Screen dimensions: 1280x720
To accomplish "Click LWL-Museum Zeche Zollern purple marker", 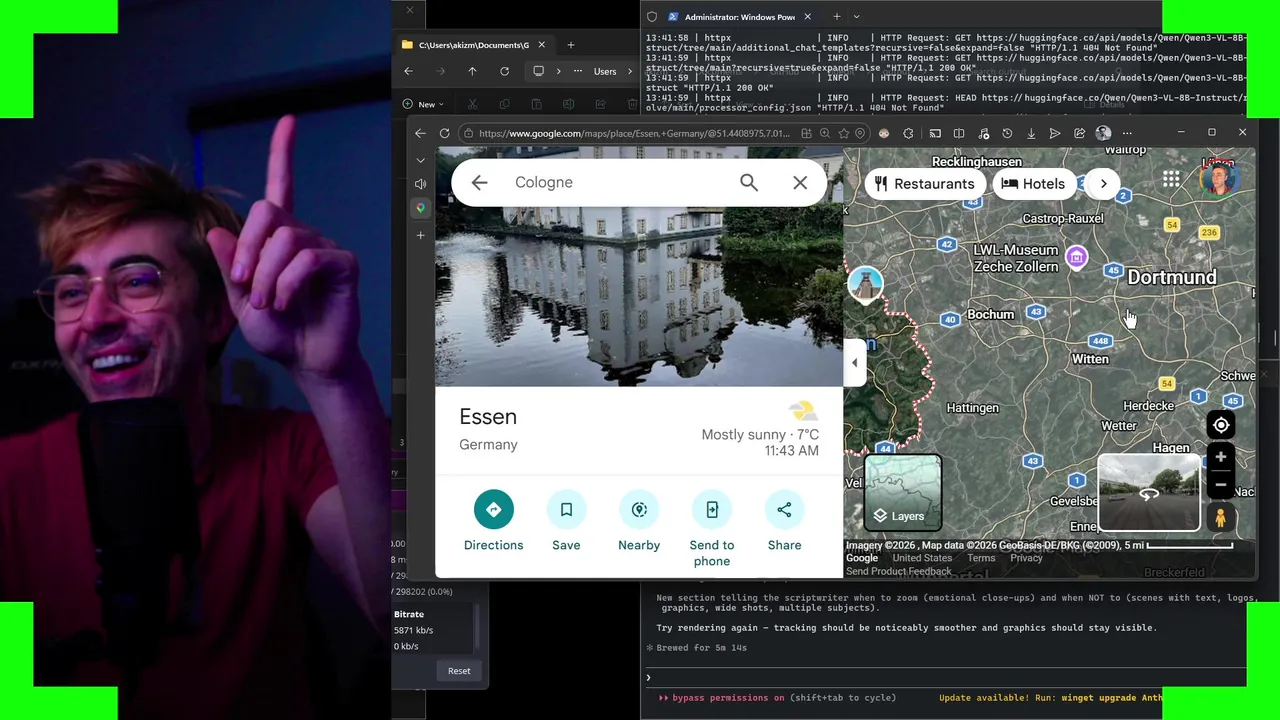I will (1076, 258).
